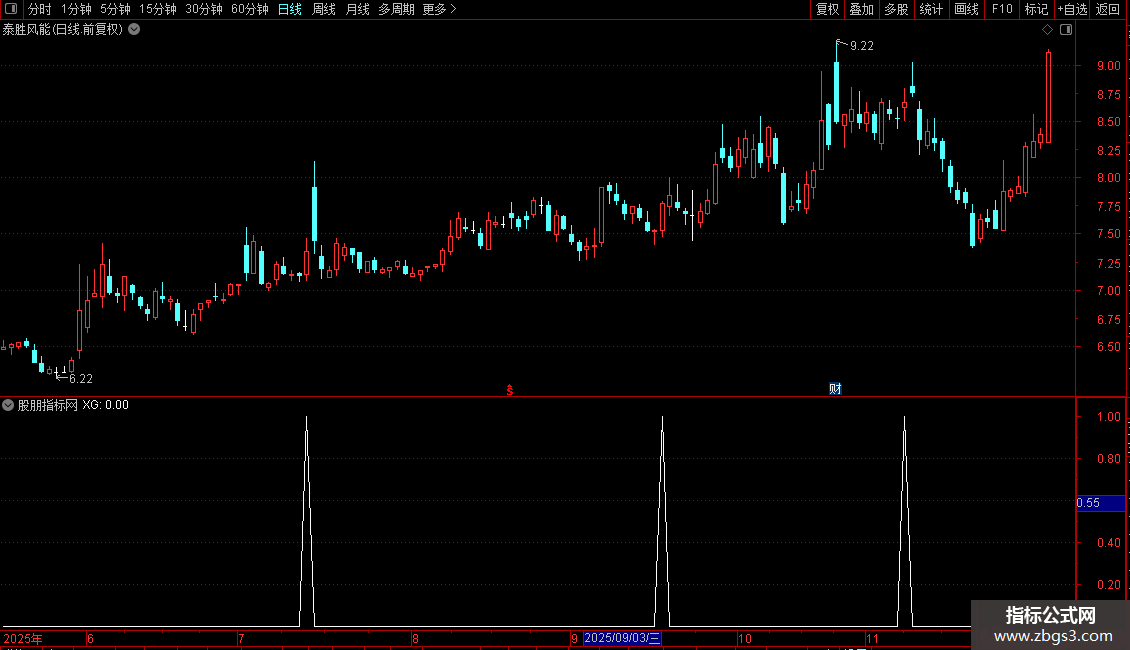Screen dimensions: 1130x650
Task: Click the 7.00 price axis label
Action: click(x=1108, y=290)
